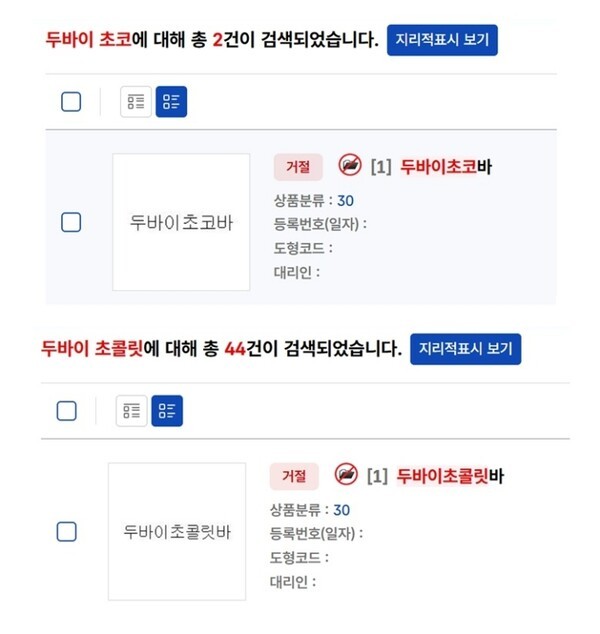
Task: Switch to detailed view in 두바이 초코 results
Action: 171,102
